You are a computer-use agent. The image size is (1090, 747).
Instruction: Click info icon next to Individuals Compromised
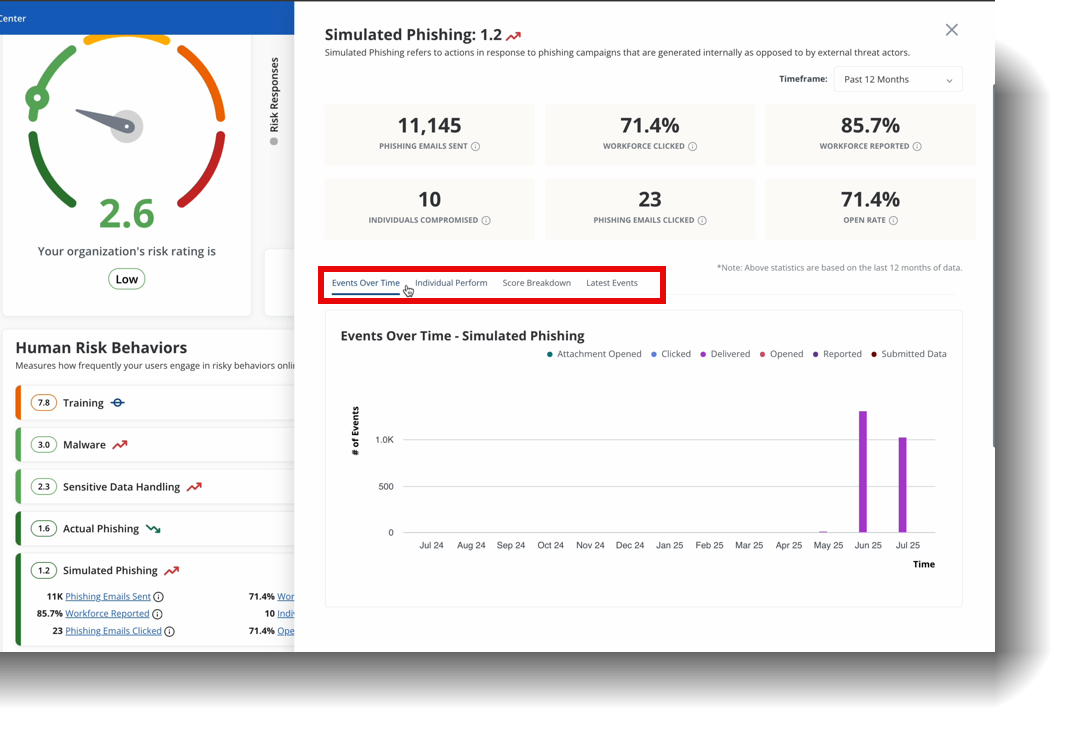pos(486,221)
